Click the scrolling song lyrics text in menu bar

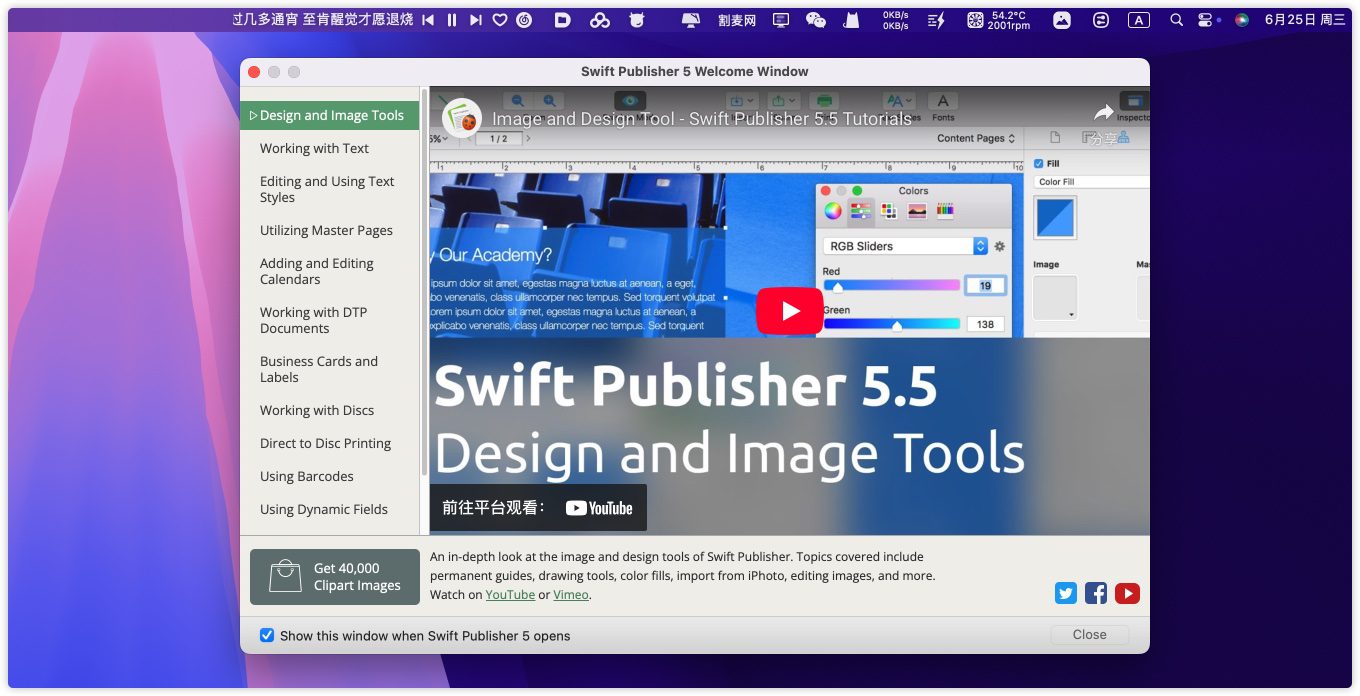[322, 20]
